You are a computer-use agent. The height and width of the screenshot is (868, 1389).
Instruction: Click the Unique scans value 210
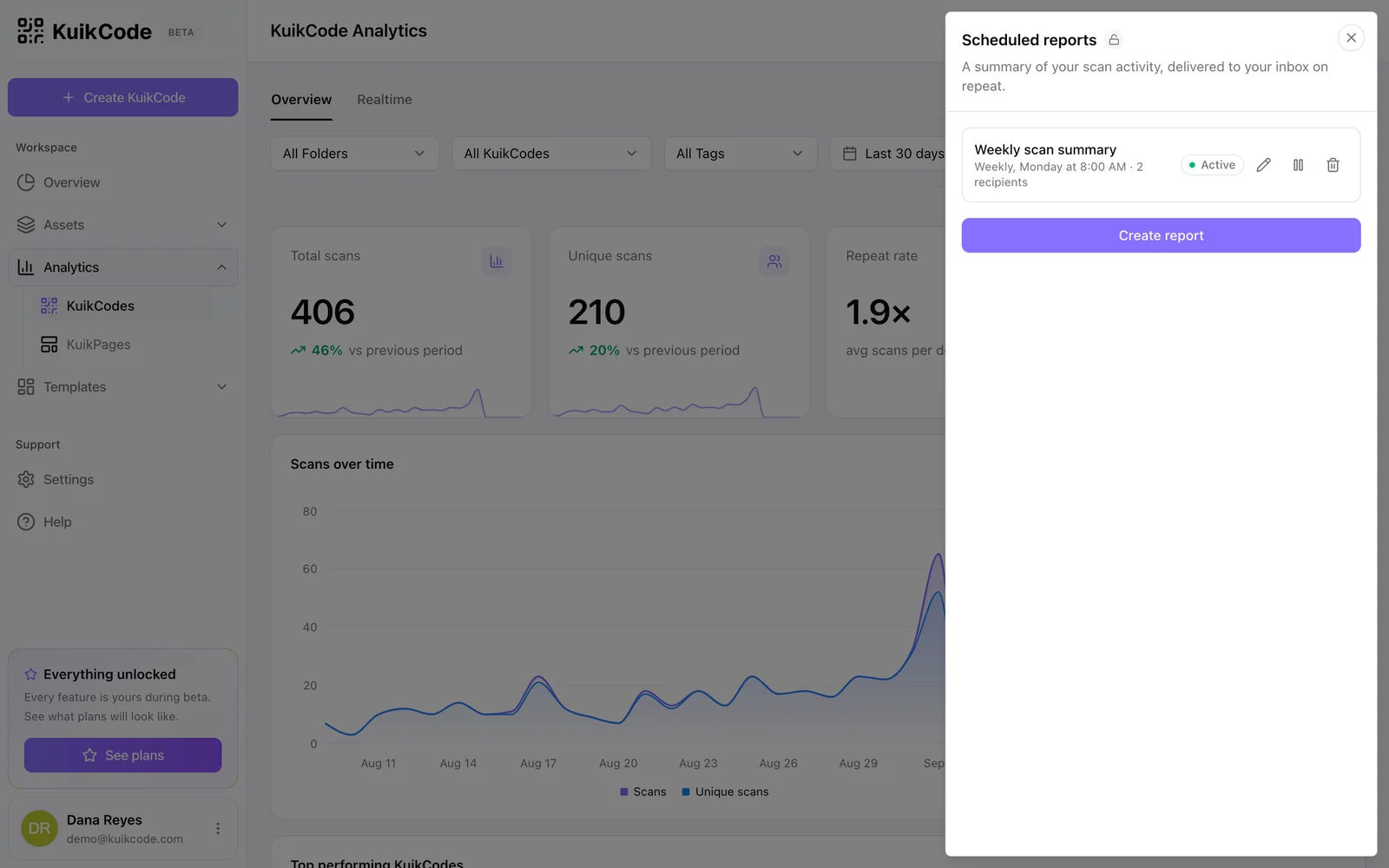[x=597, y=312]
